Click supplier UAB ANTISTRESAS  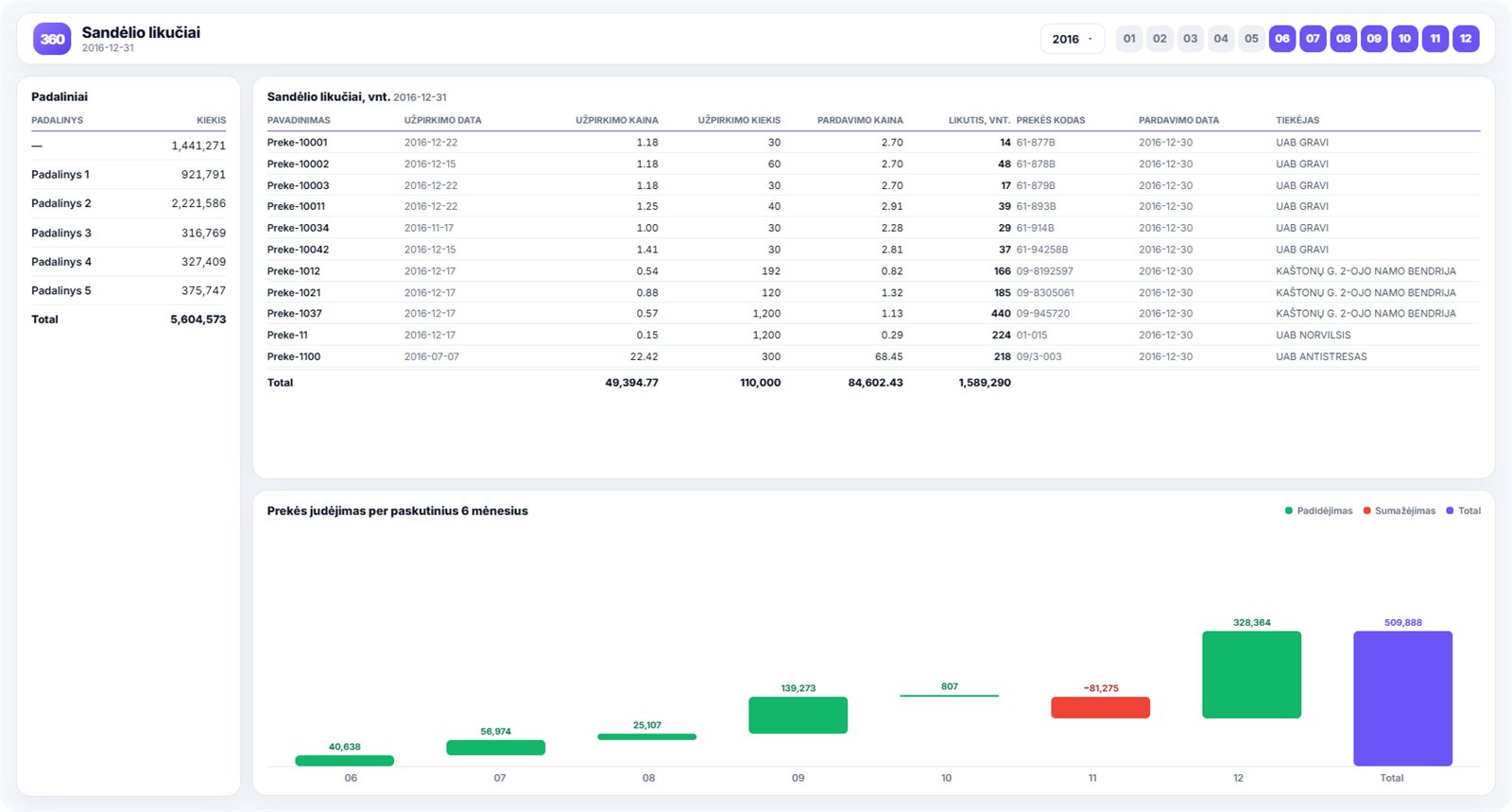coord(1321,356)
